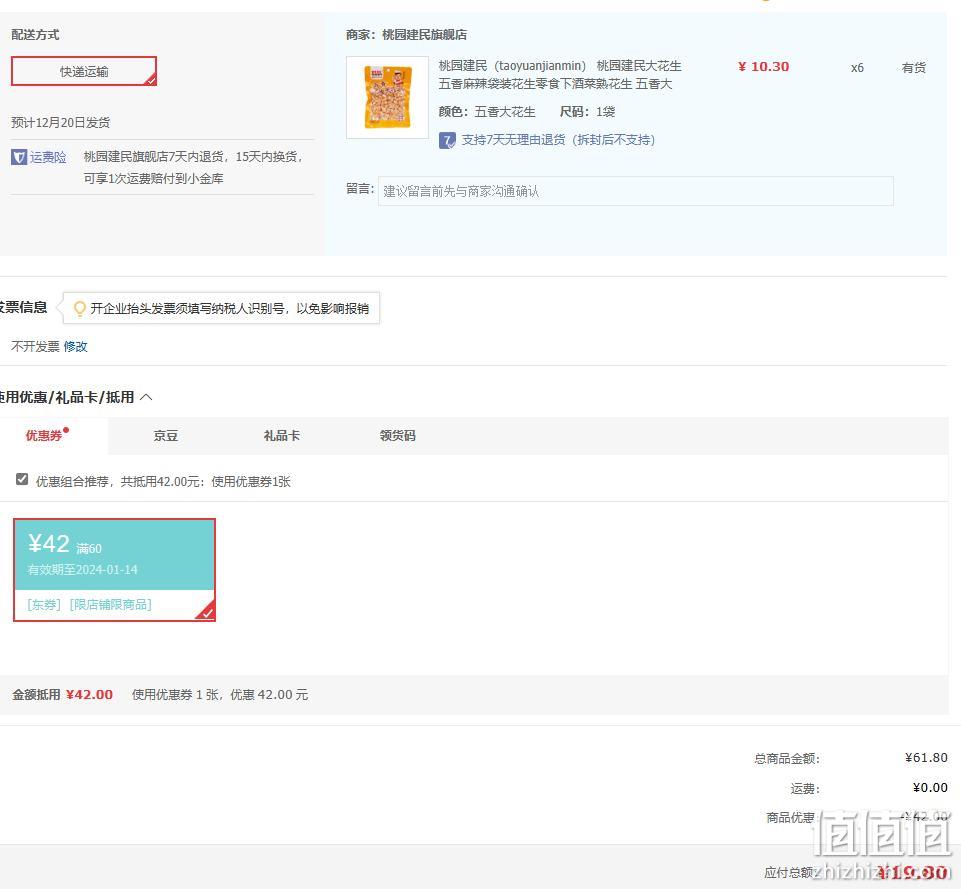Click 修改 to edit invoice
The width and height of the screenshot is (961, 889).
[75, 346]
